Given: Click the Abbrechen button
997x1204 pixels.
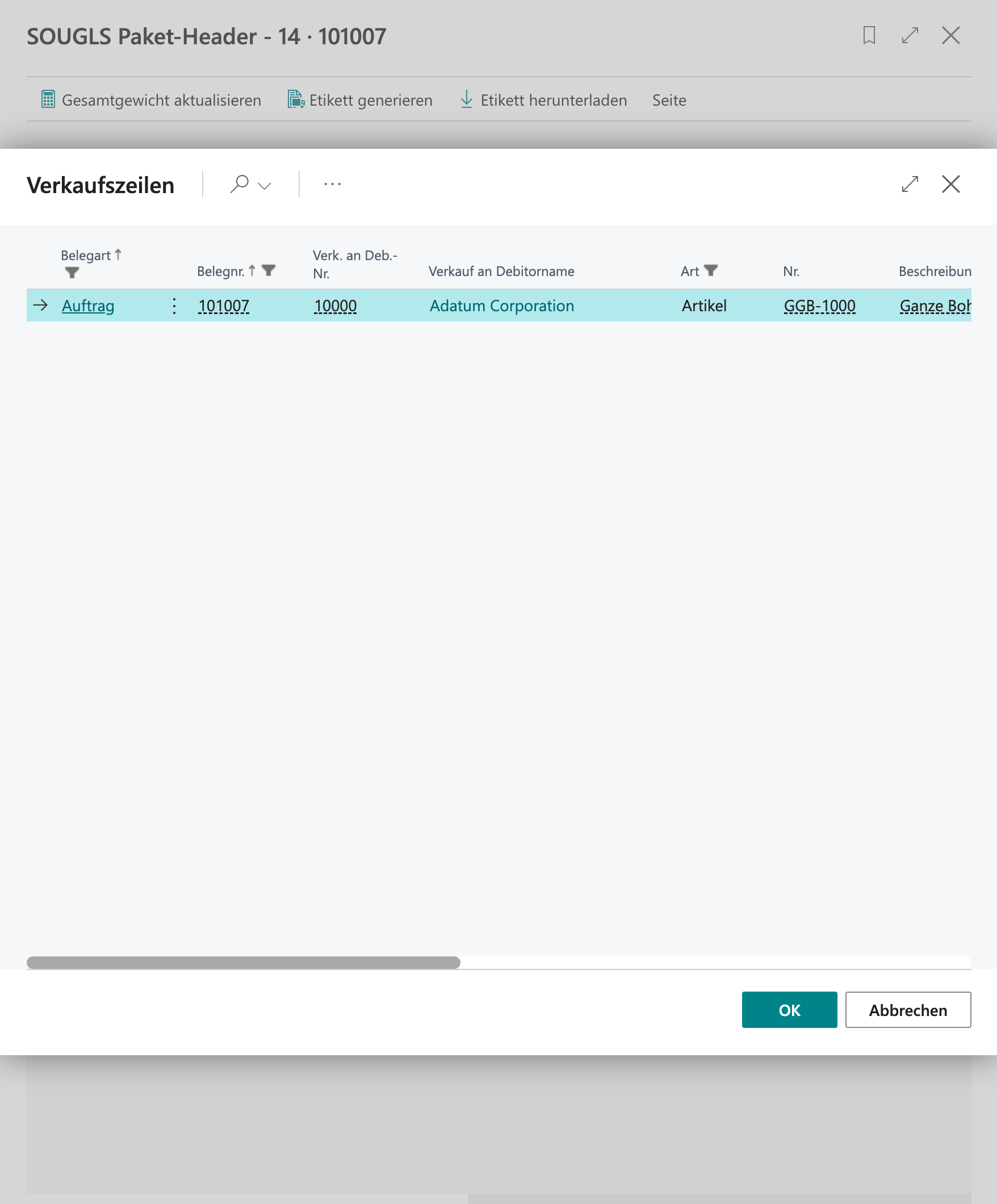Looking at the screenshot, I should pos(907,1010).
